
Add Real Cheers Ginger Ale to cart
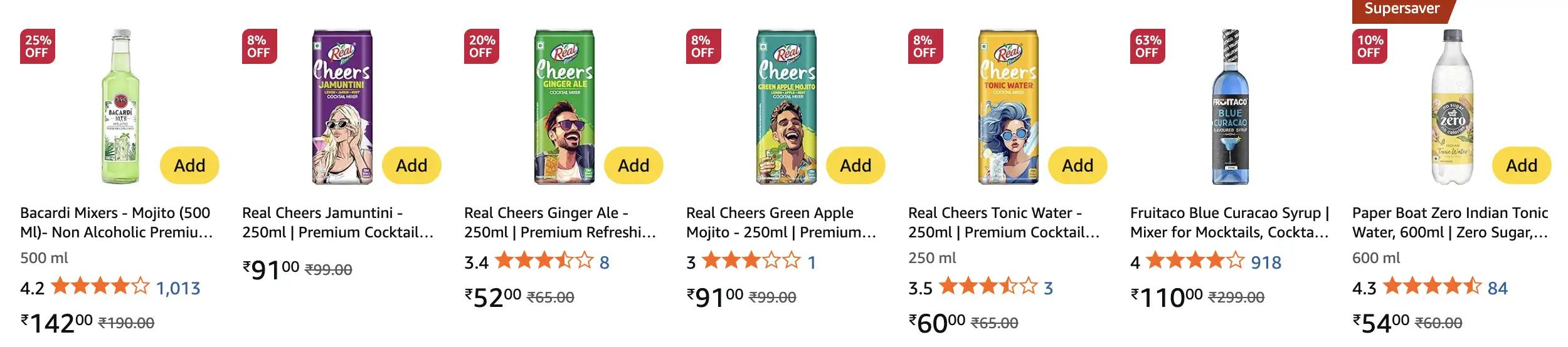(633, 165)
